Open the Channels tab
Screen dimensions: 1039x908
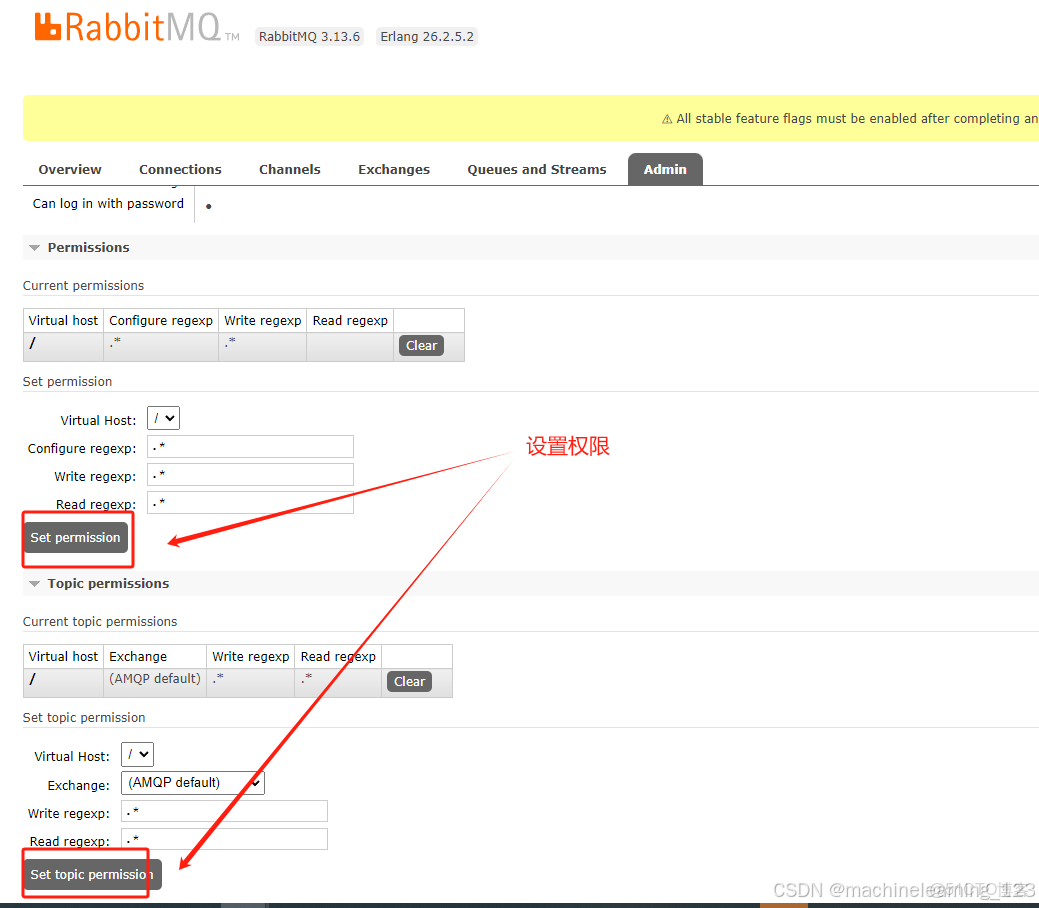tap(289, 169)
